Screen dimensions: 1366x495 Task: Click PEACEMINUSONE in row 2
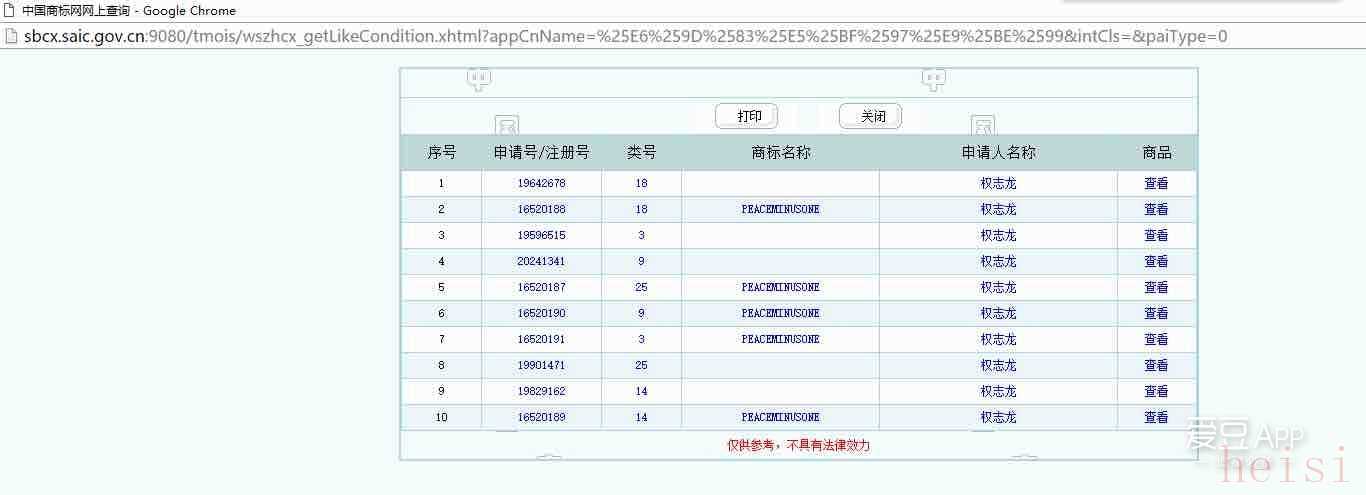pyautogui.click(x=780, y=210)
